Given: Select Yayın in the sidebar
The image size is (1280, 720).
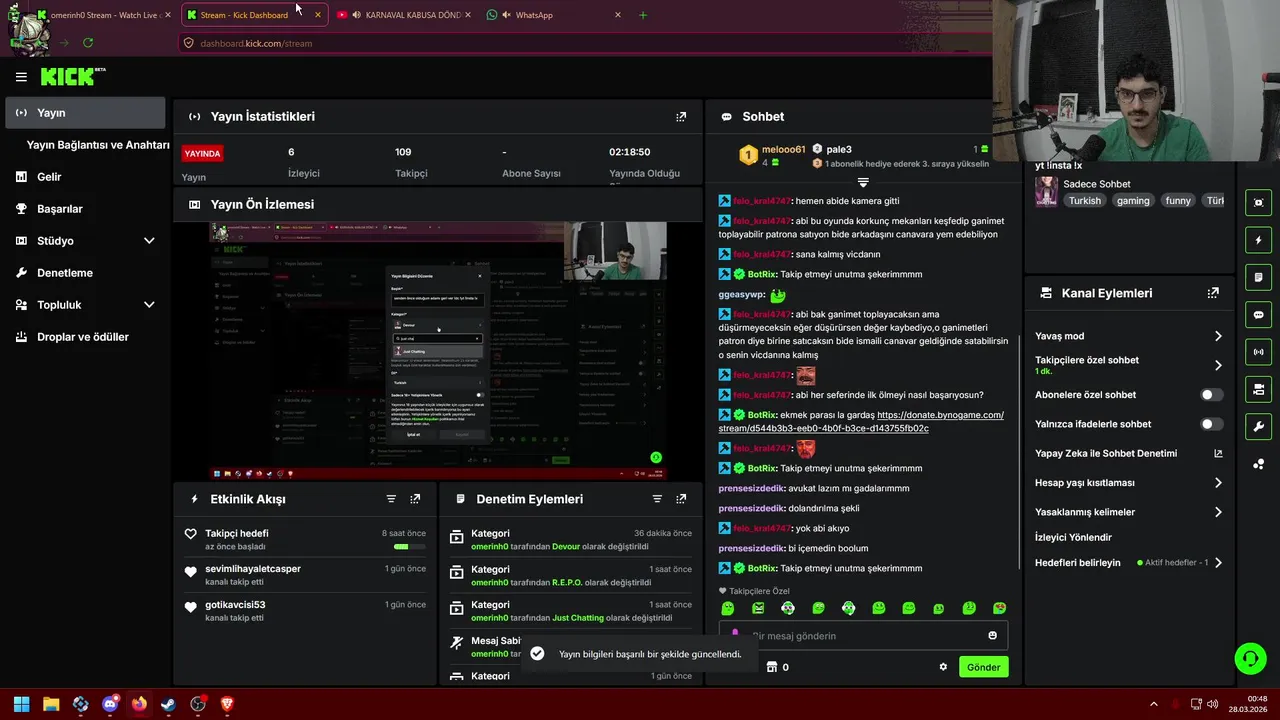Looking at the screenshot, I should tap(85, 113).
